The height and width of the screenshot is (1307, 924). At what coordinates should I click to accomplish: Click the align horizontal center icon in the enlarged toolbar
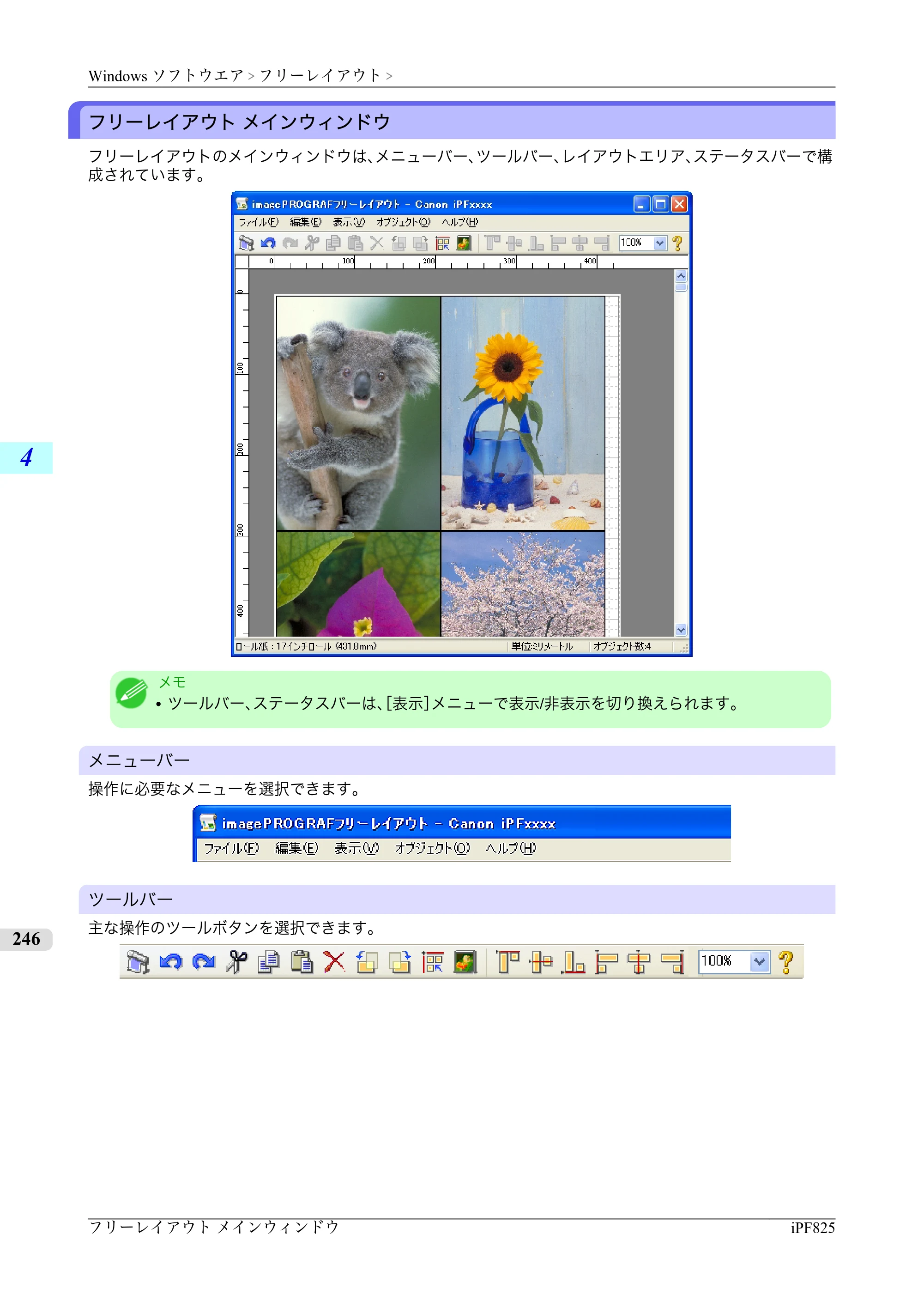[639, 962]
